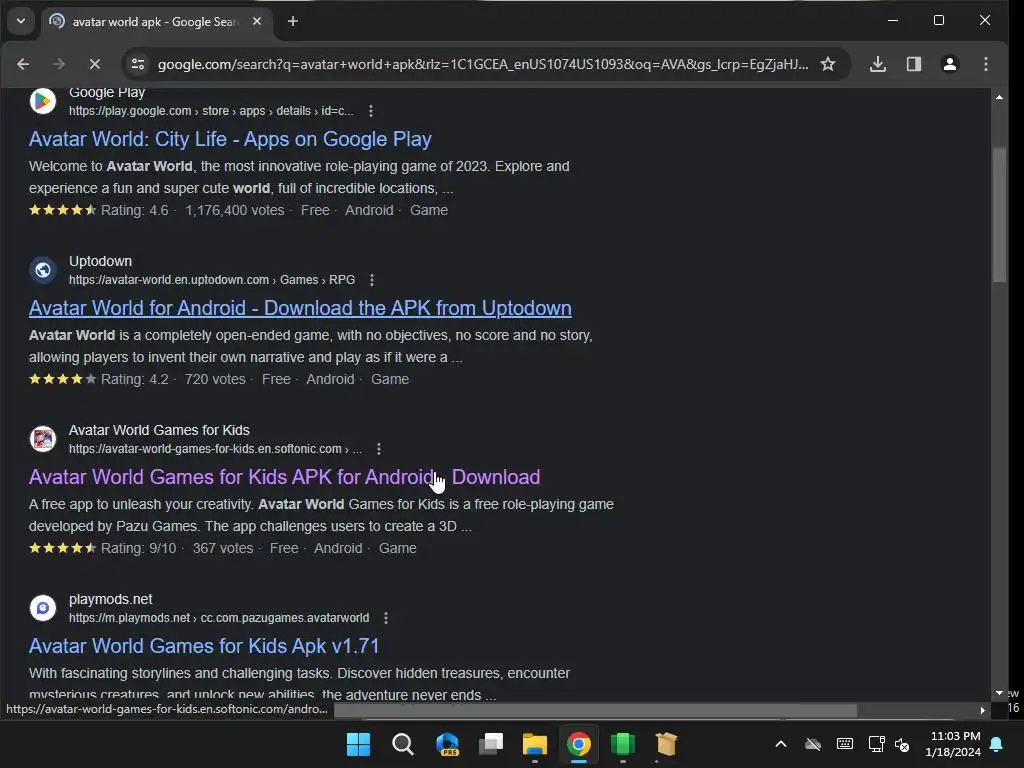1024x768 pixels.
Task: Click the play.google.com breadcrumb URL
Action: click(211, 111)
